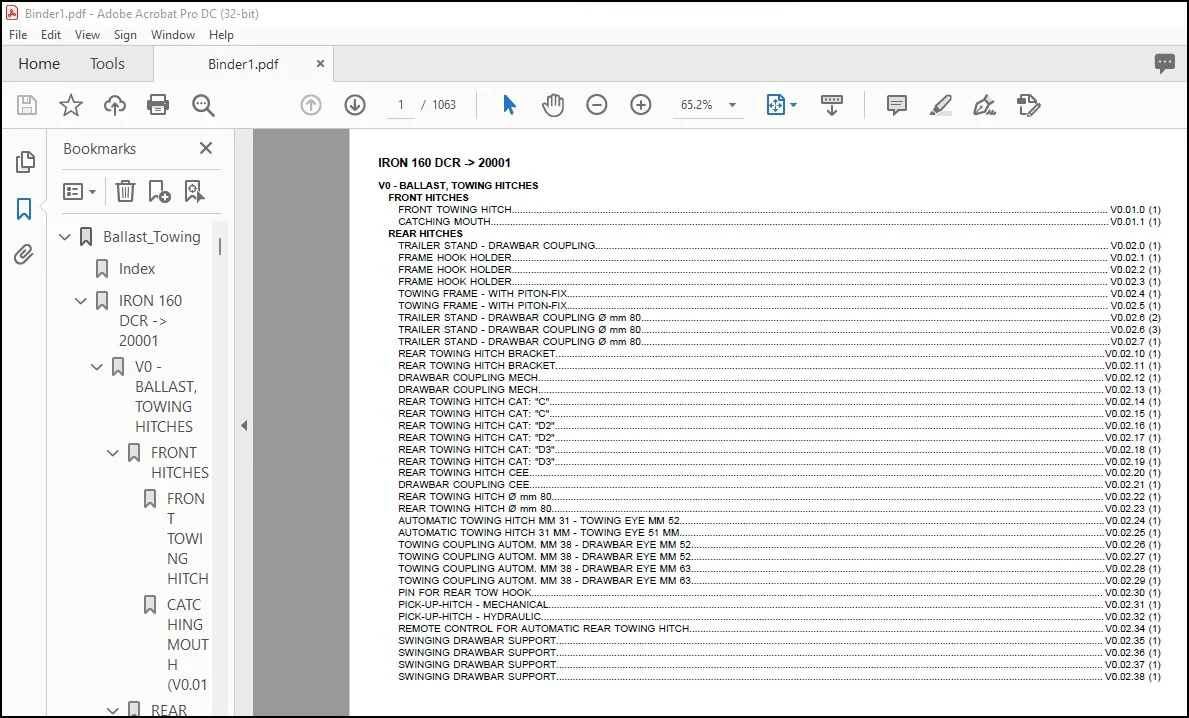Image resolution: width=1189 pixels, height=718 pixels.
Task: Collapse the IRON 160 DCR bookmark
Action: (81, 301)
